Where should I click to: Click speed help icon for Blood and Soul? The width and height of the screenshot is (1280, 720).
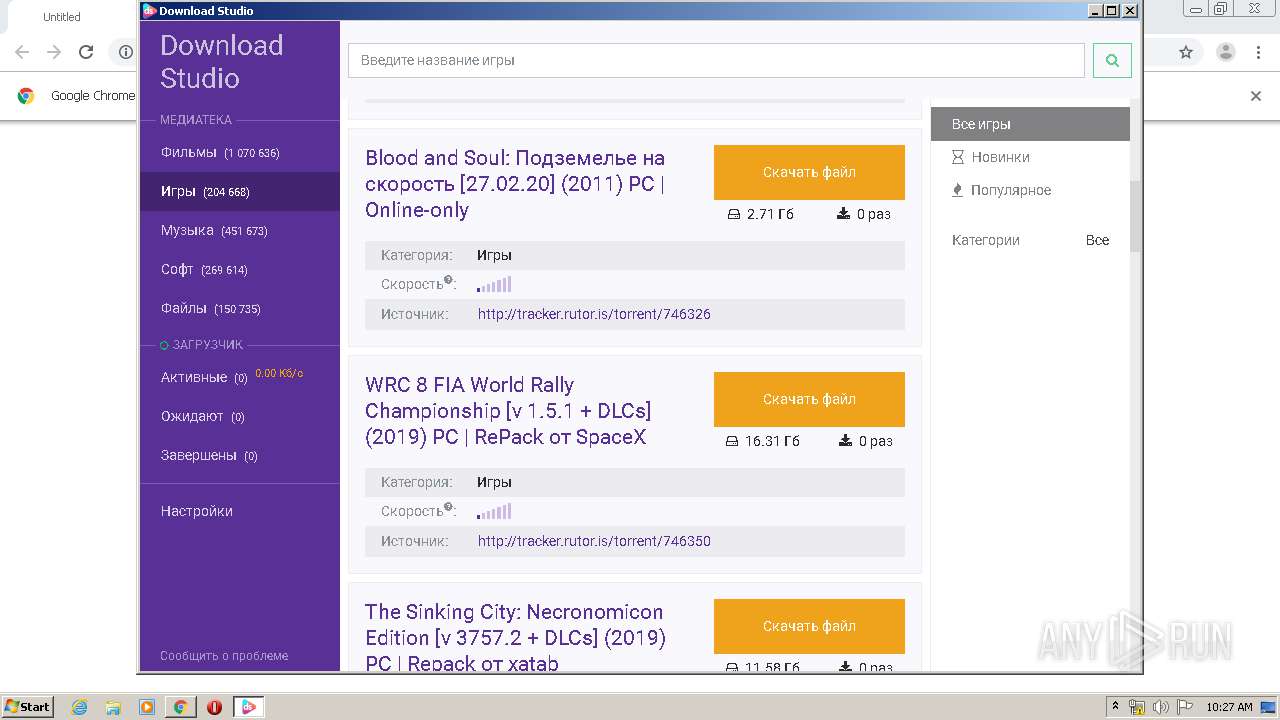pos(449,281)
